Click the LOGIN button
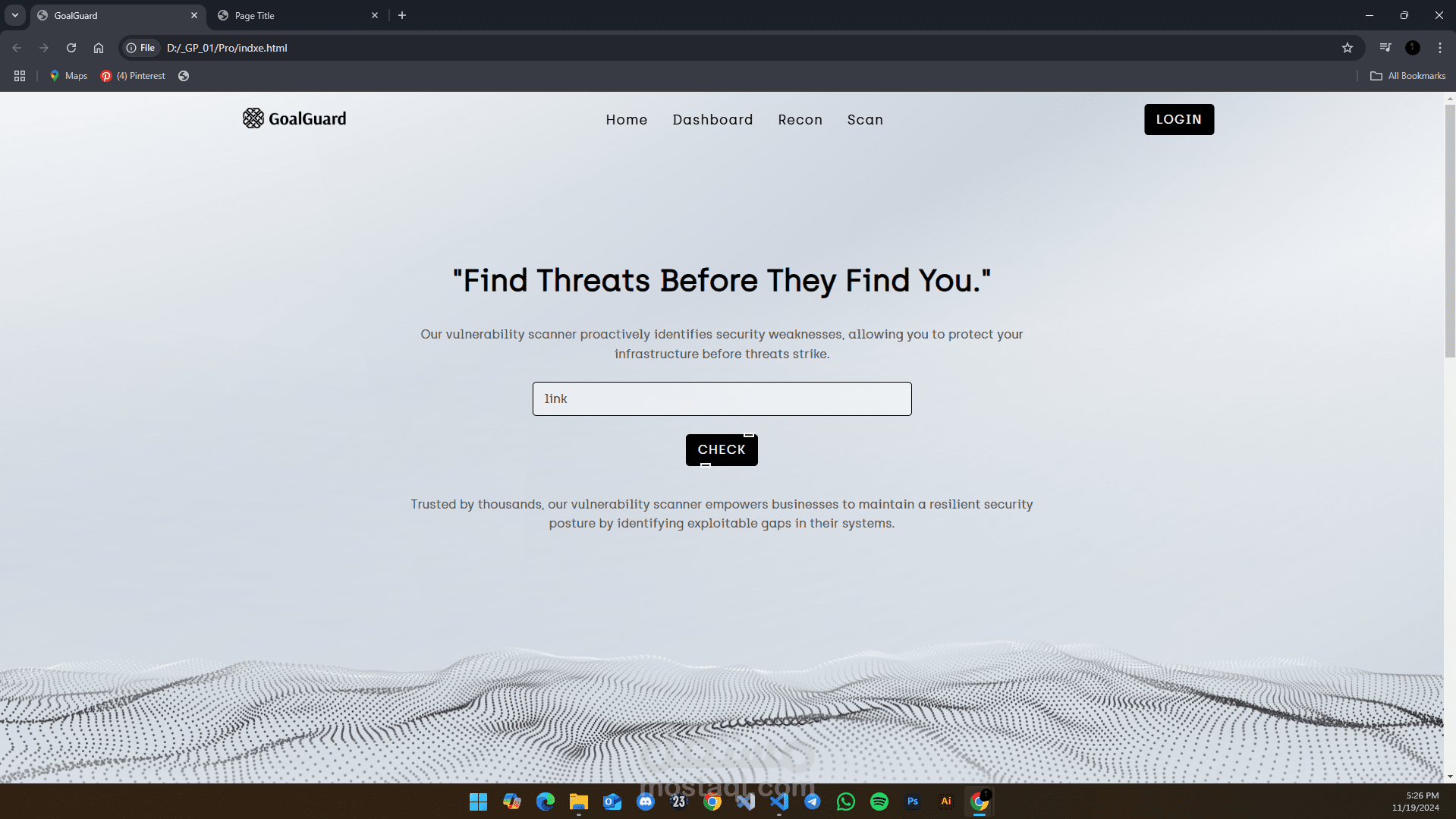The height and width of the screenshot is (819, 1456). [1179, 119]
